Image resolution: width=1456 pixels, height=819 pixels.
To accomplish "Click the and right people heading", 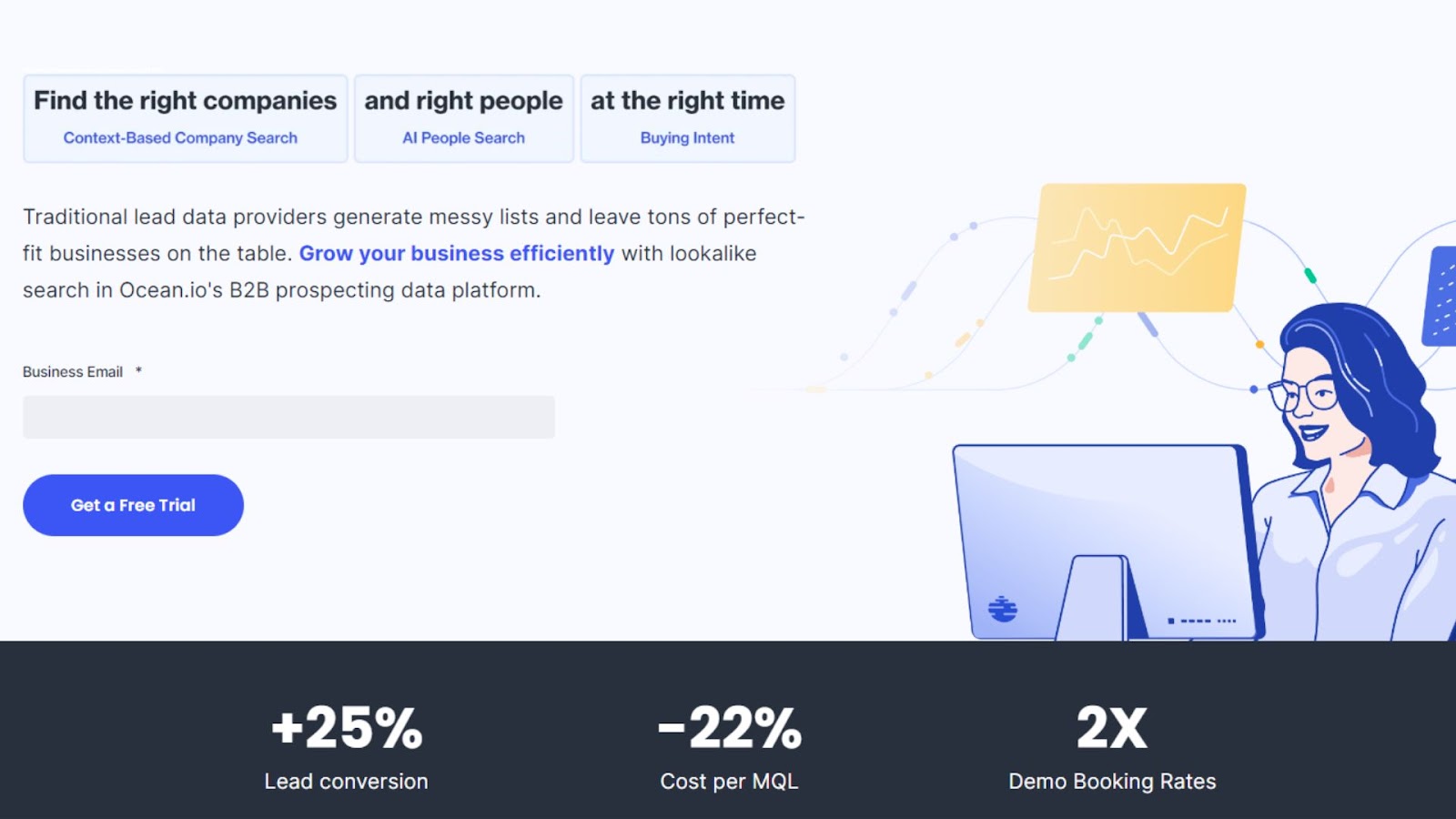I will [x=462, y=101].
